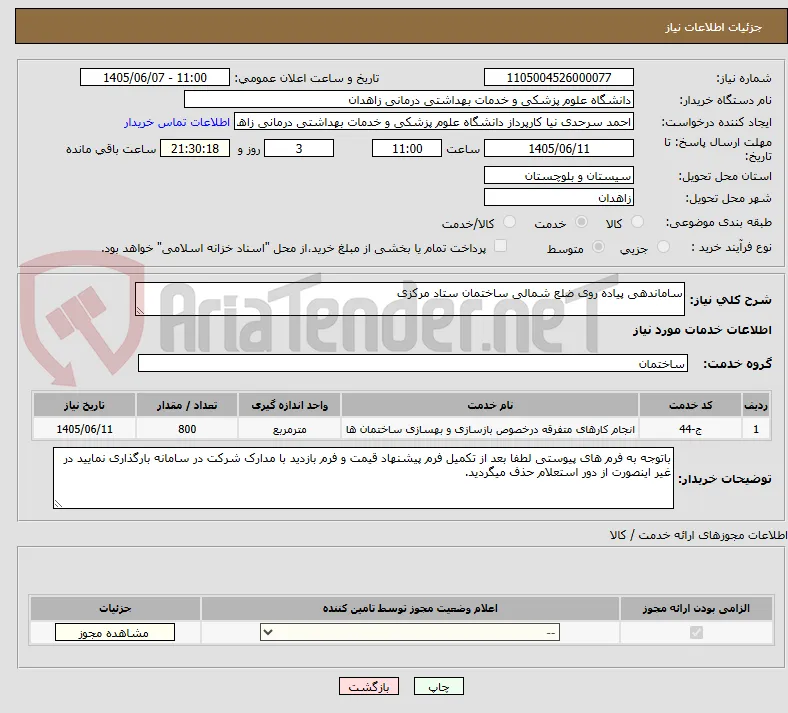
Task: Click the تعداد / مقدار column header
Action: pyautogui.click(x=187, y=405)
